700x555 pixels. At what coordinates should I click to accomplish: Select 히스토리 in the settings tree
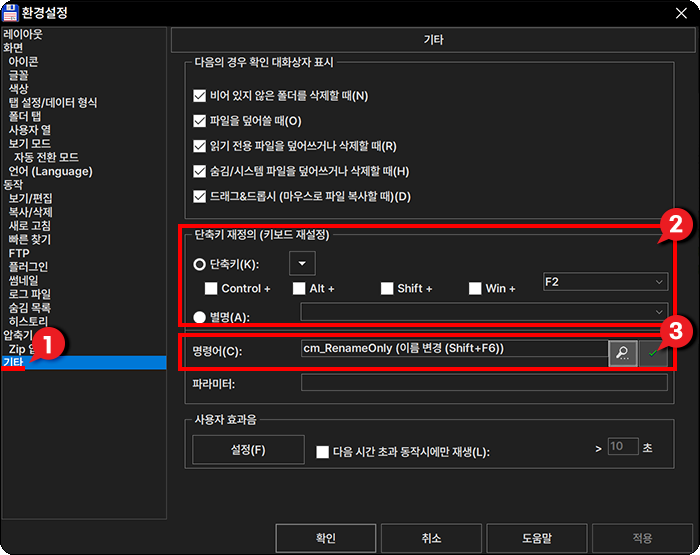point(29,321)
